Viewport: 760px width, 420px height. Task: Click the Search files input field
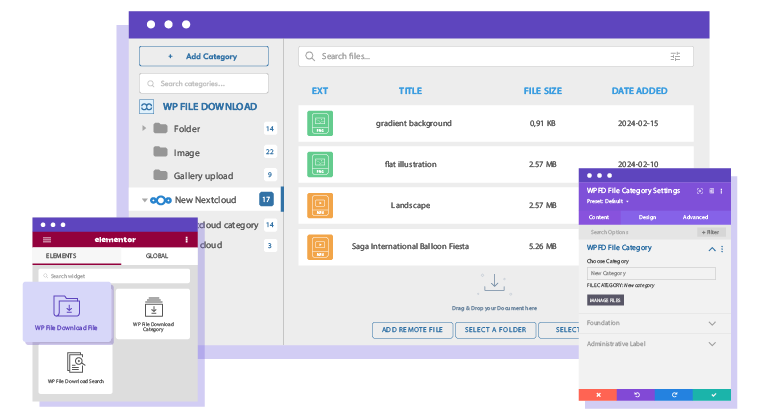coord(490,57)
